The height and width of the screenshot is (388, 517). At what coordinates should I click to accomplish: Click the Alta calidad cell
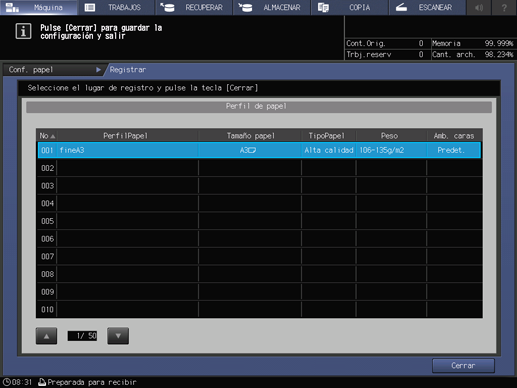(329, 150)
